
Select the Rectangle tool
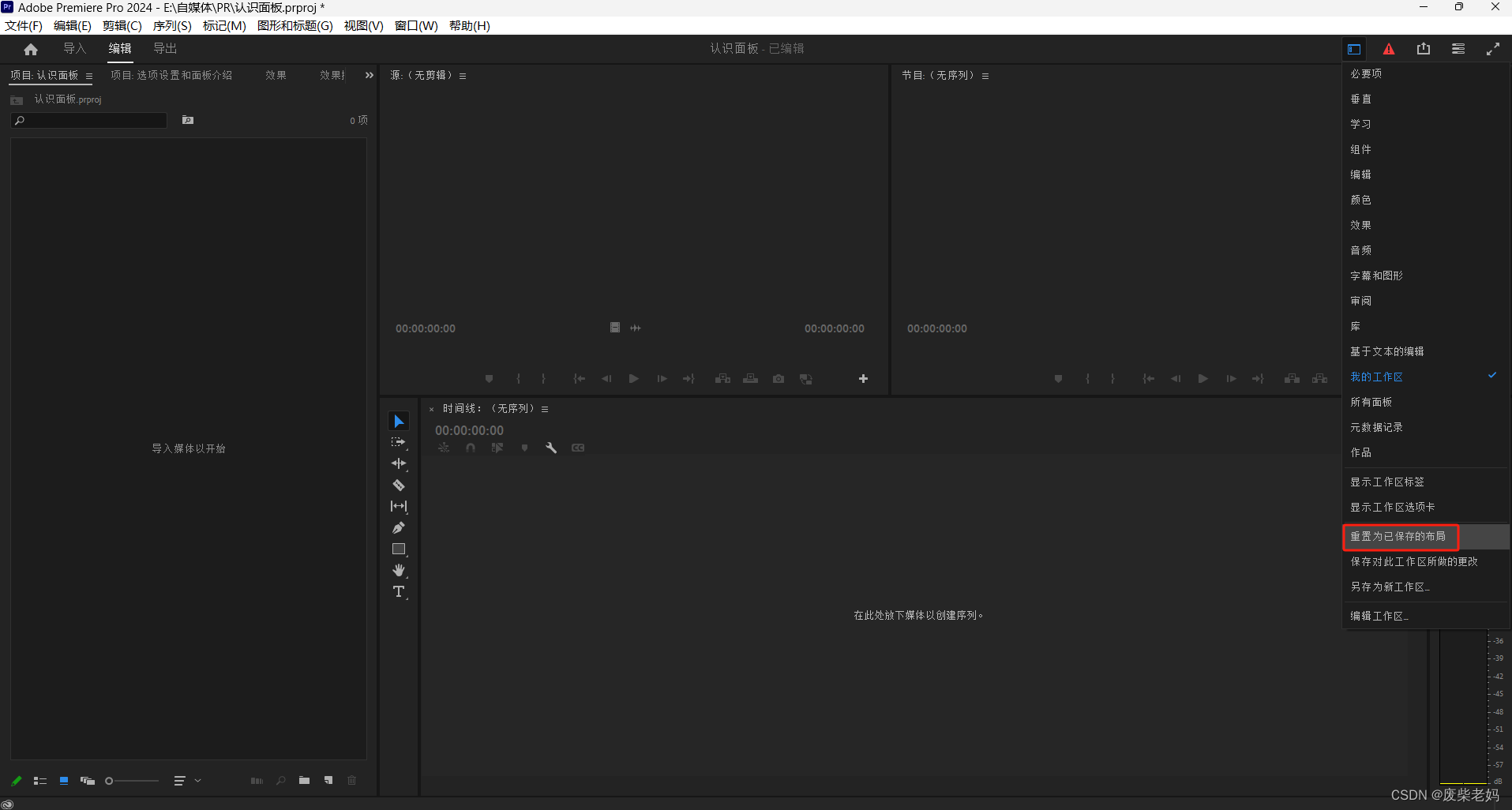[399, 549]
